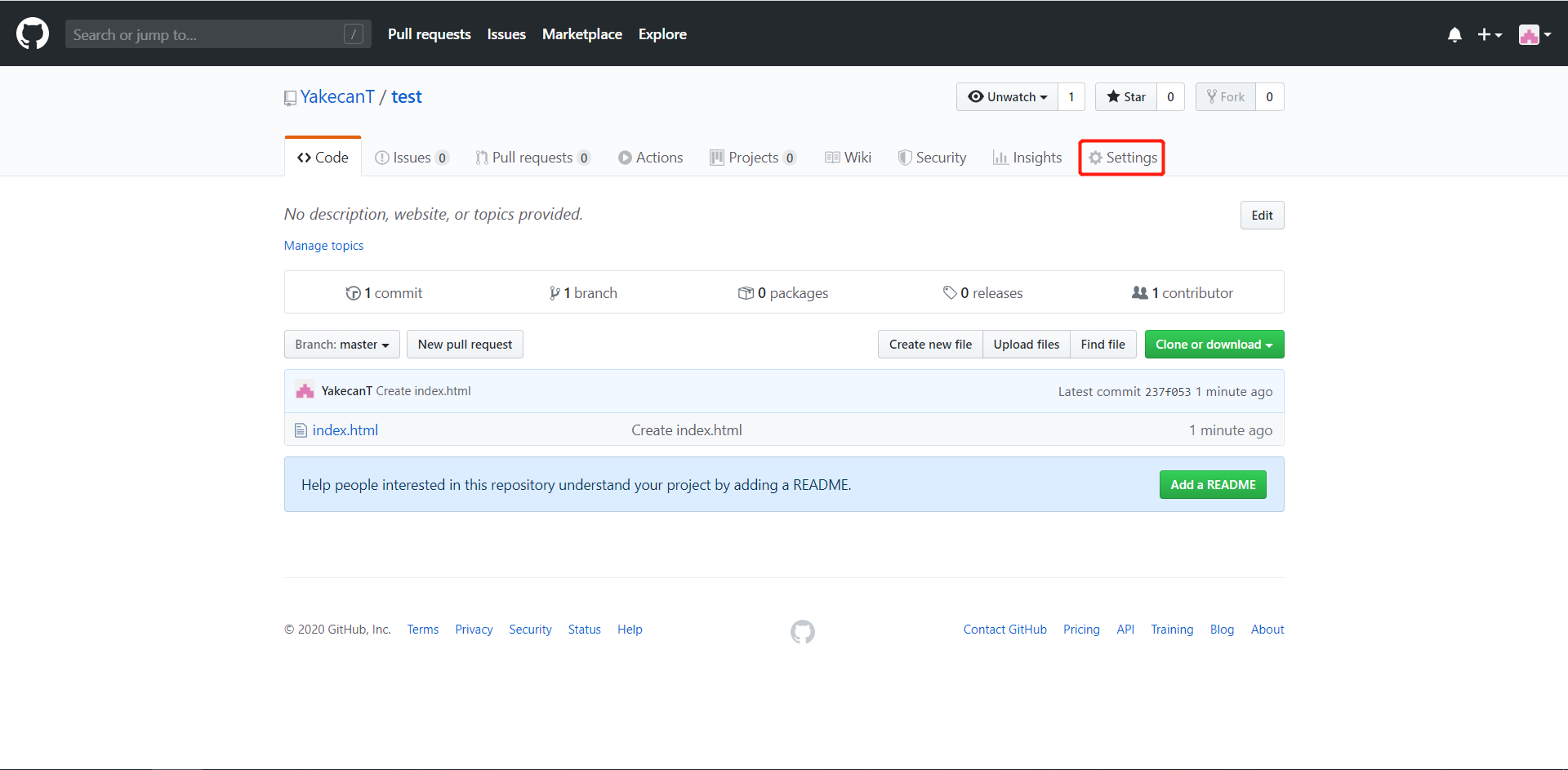
Task: Expand the Unwatch dropdown
Action: click(x=1007, y=96)
